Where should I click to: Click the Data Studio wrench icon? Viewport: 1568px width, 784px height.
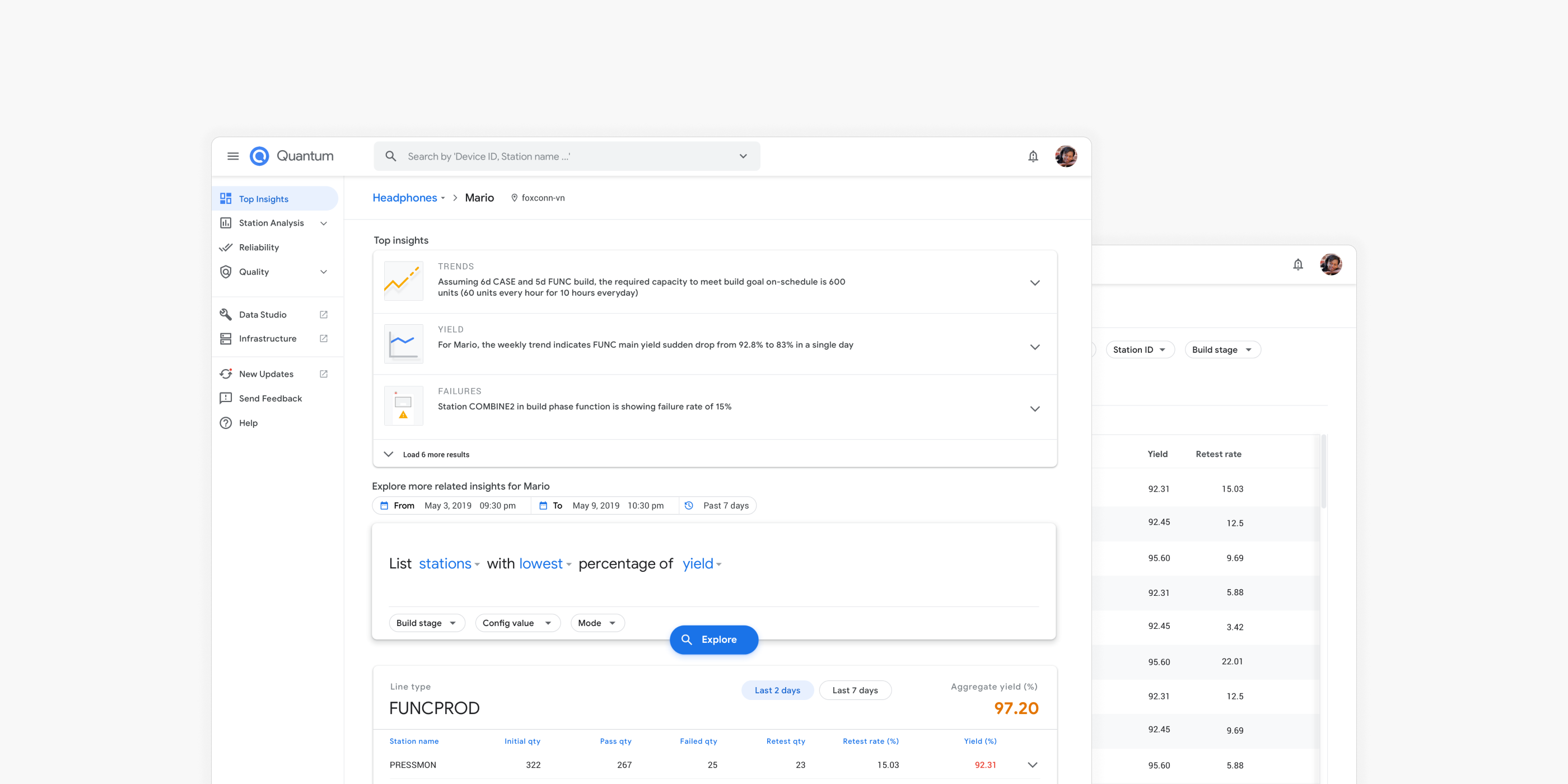(x=226, y=315)
